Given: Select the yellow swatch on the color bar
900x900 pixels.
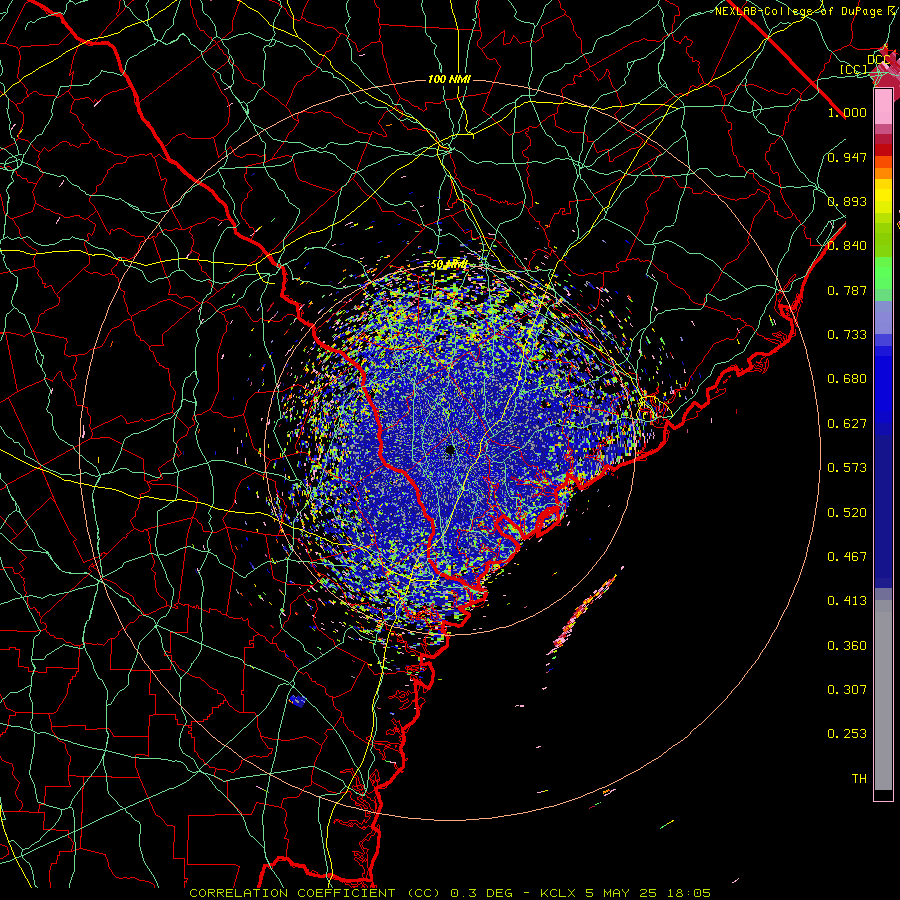Looking at the screenshot, I should [x=883, y=197].
